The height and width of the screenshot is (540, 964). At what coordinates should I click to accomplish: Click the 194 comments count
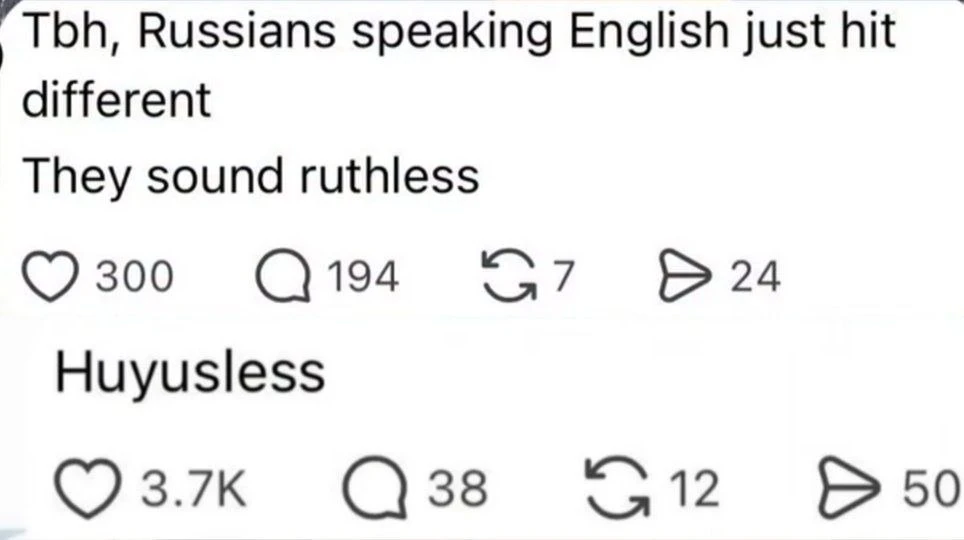coord(363,276)
